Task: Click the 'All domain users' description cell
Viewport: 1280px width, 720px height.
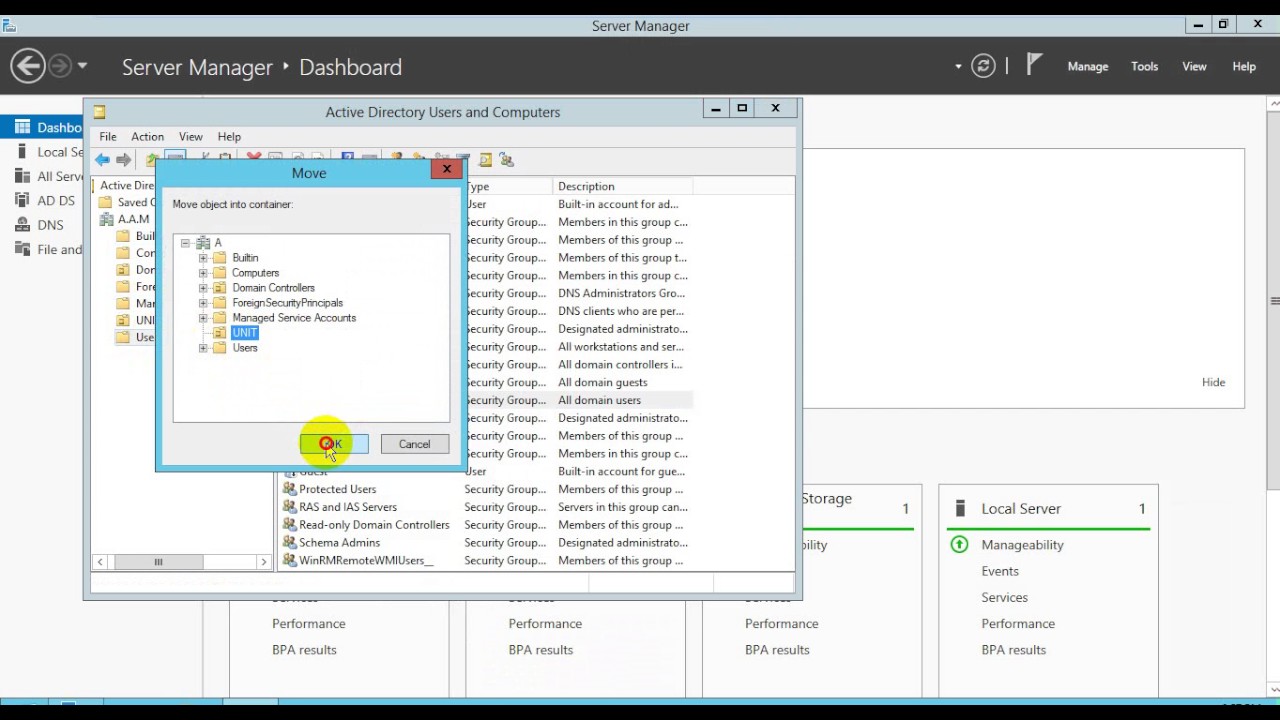Action: tap(600, 400)
